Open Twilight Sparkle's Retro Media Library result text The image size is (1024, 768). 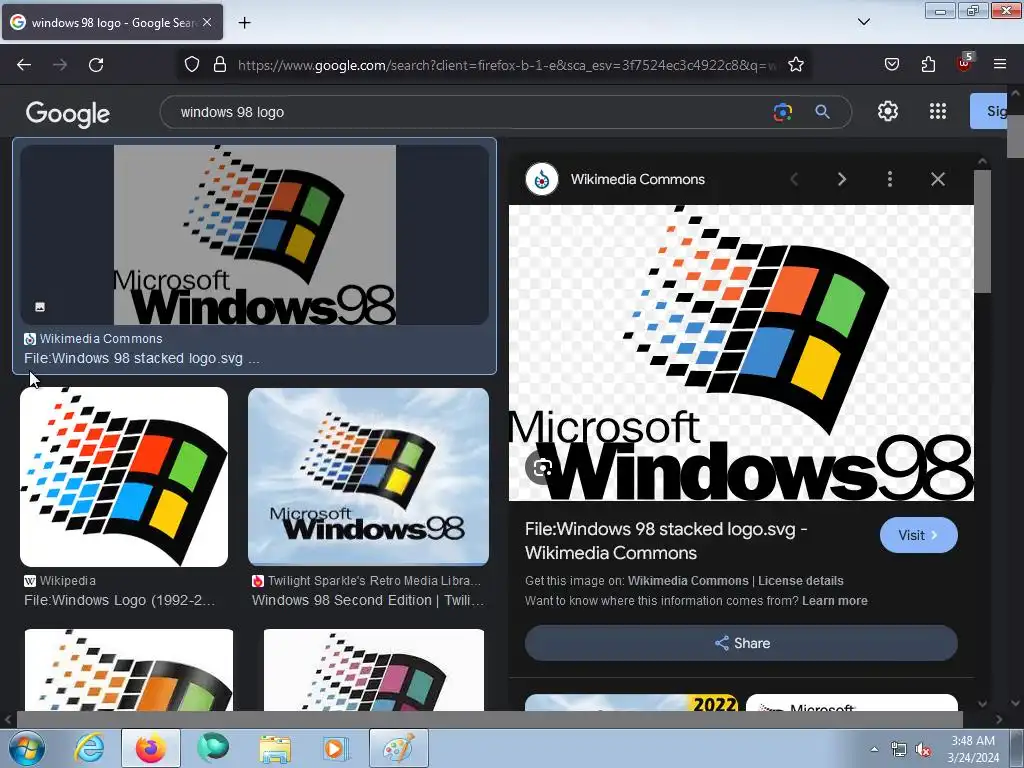[374, 581]
